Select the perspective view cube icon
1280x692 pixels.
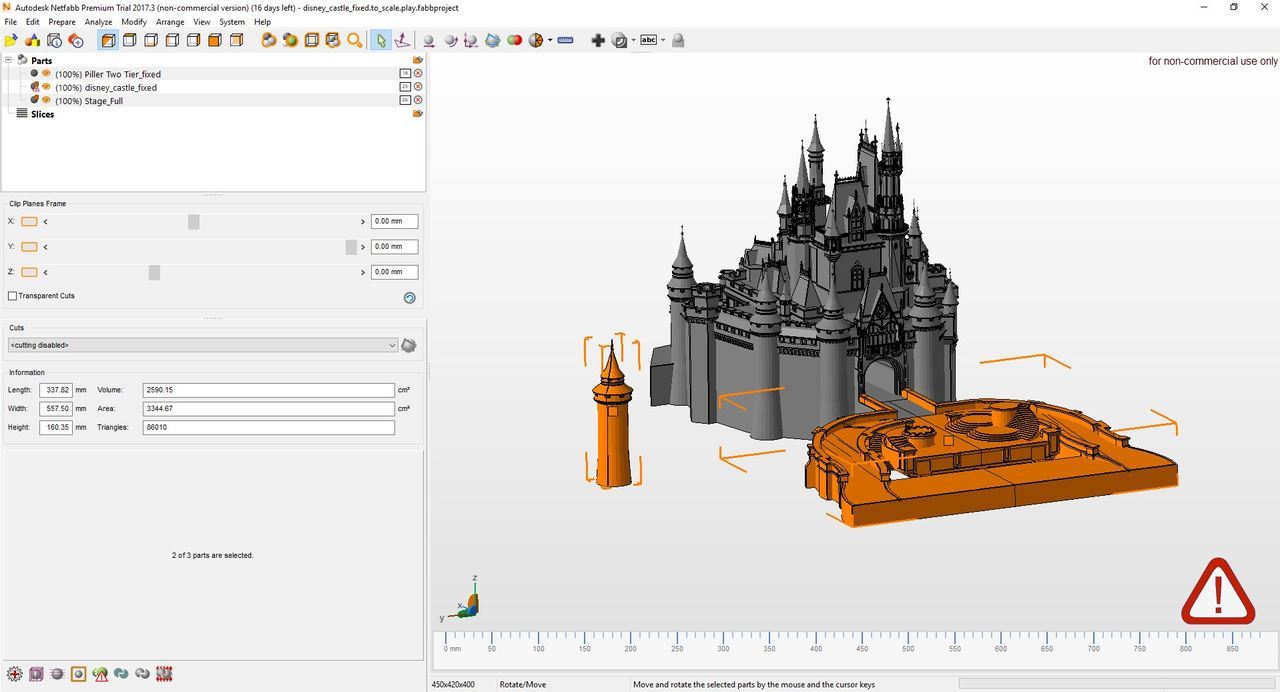pyautogui.click(x=108, y=40)
